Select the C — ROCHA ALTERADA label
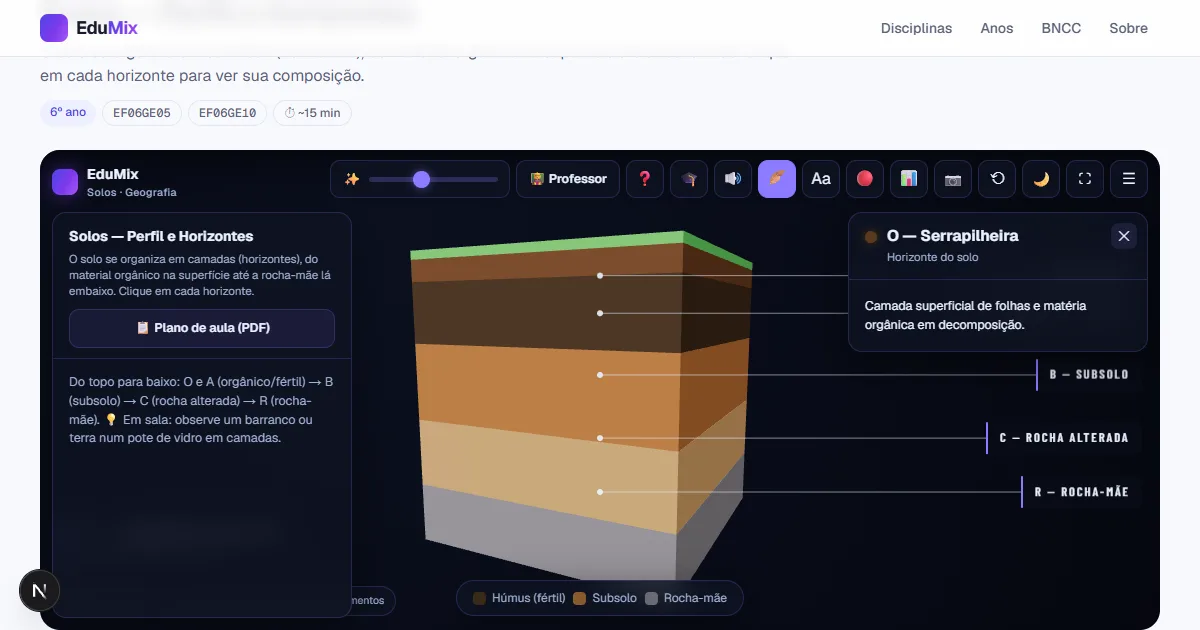Screen dimensions: 1200x630 pos(1064,438)
